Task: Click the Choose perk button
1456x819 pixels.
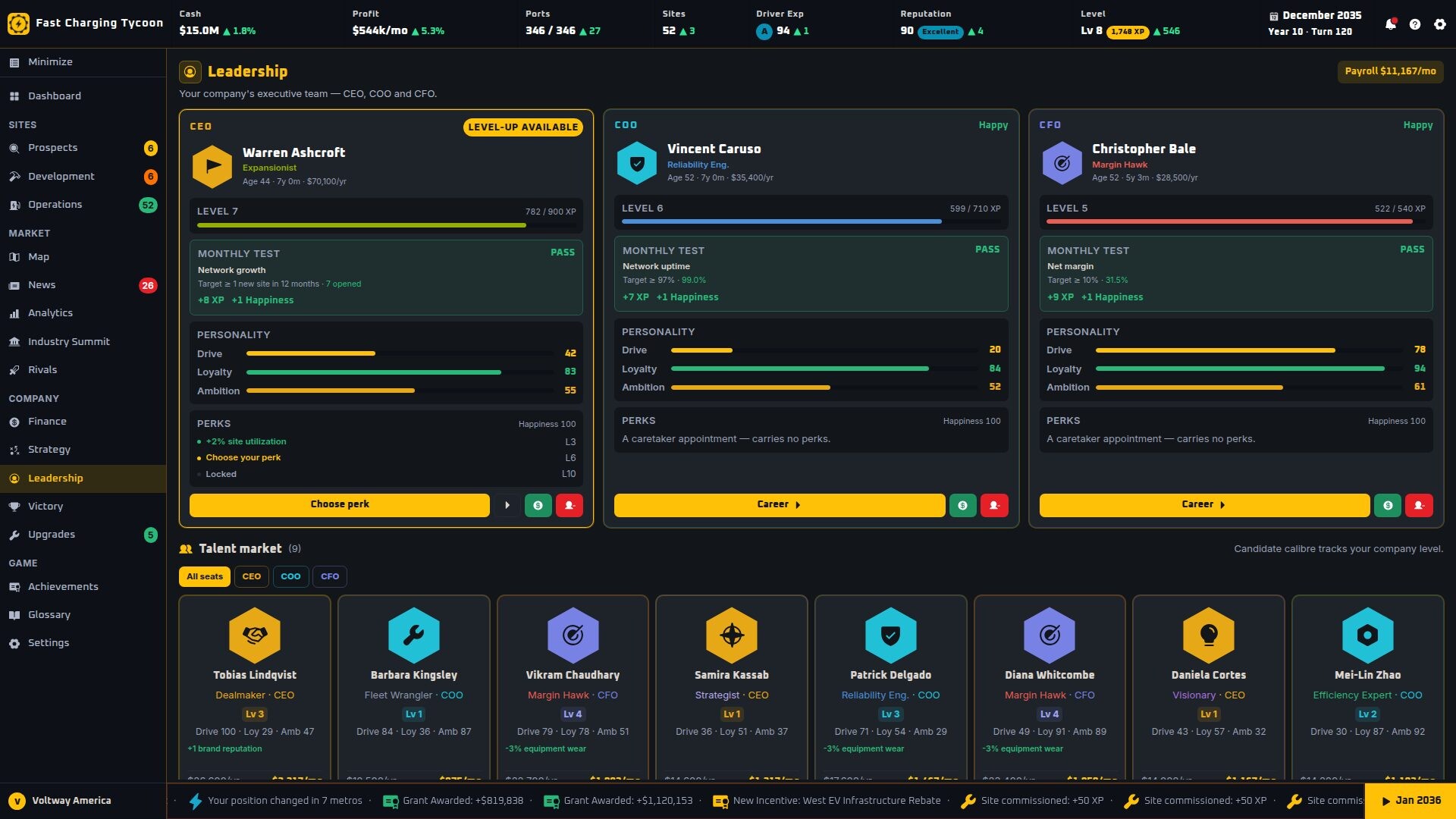Action: click(x=340, y=505)
